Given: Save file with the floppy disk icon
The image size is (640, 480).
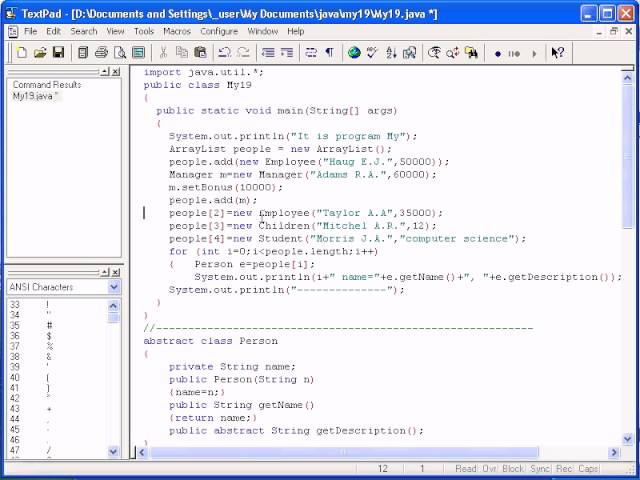Looking at the screenshot, I should (58, 53).
